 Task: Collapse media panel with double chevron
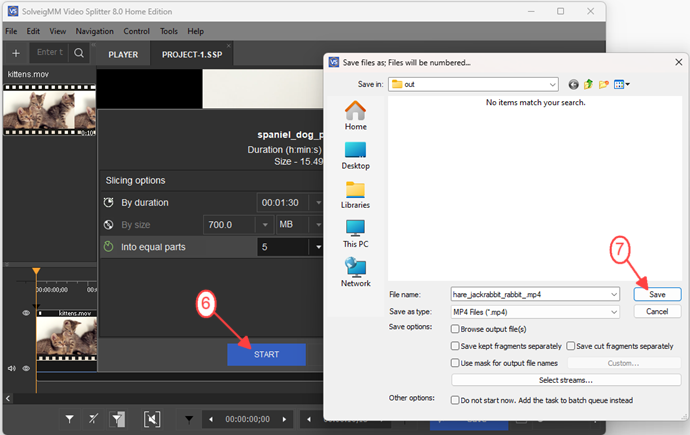point(93,45)
